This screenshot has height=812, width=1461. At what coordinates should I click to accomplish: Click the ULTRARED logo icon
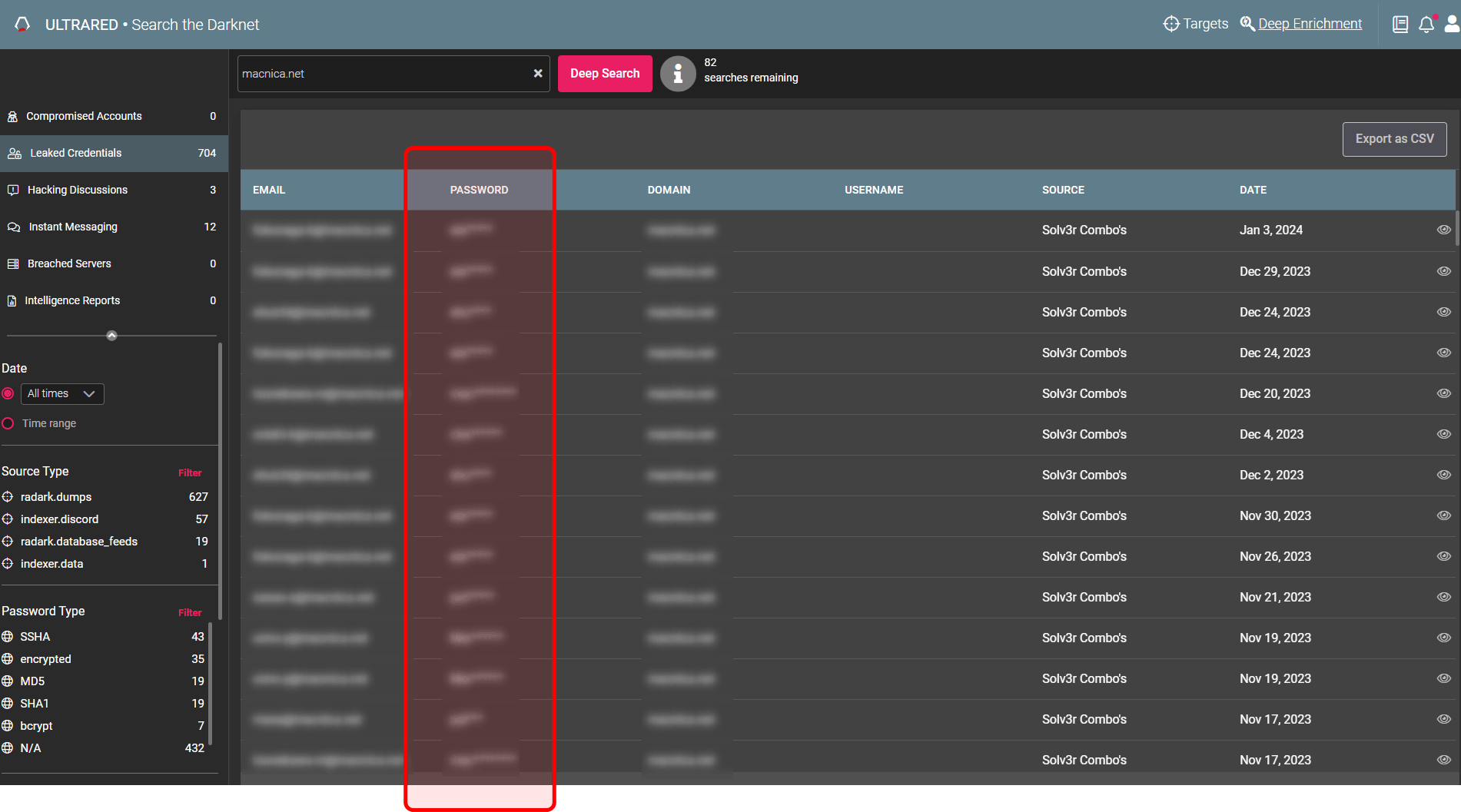(x=22, y=25)
